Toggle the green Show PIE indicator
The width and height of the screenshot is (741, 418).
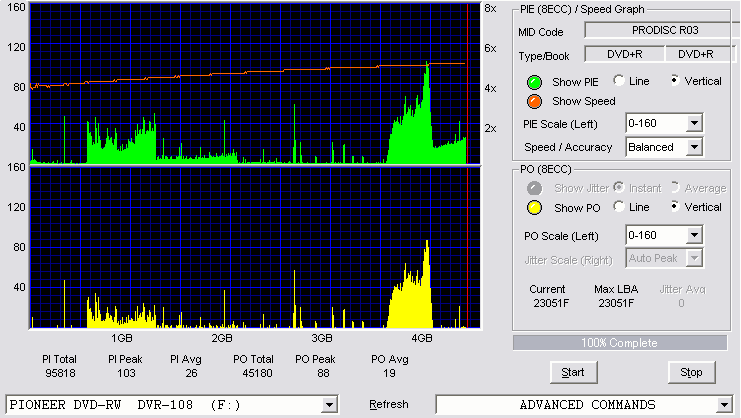(534, 82)
